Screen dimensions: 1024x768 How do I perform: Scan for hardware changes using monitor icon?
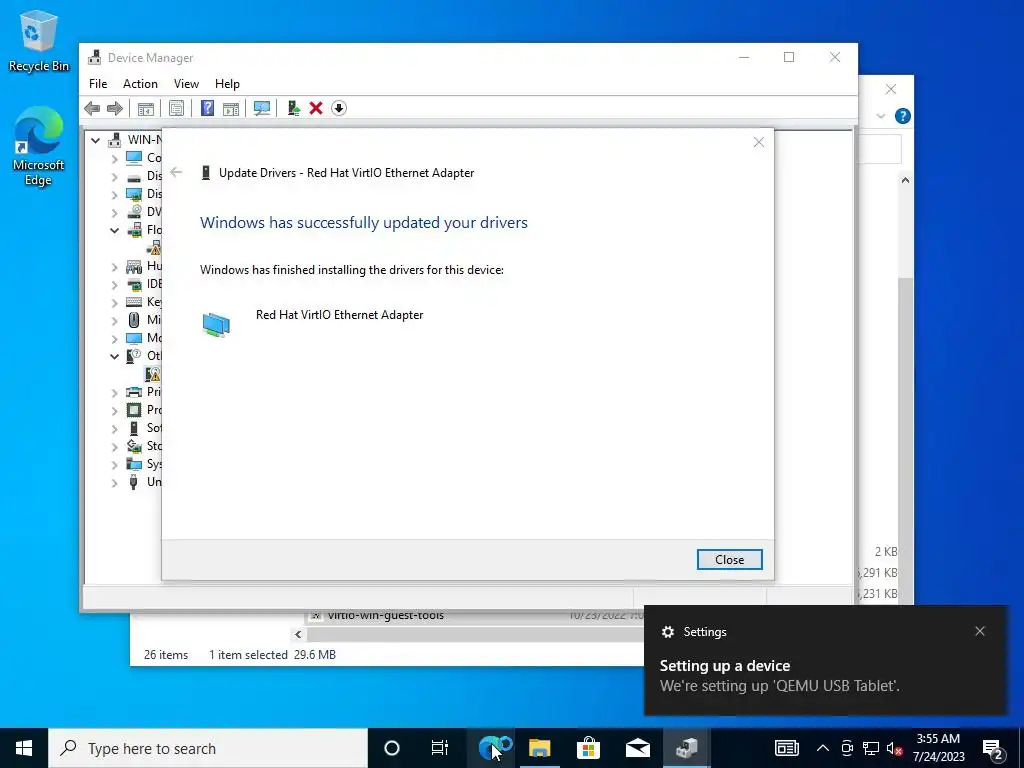(262, 108)
